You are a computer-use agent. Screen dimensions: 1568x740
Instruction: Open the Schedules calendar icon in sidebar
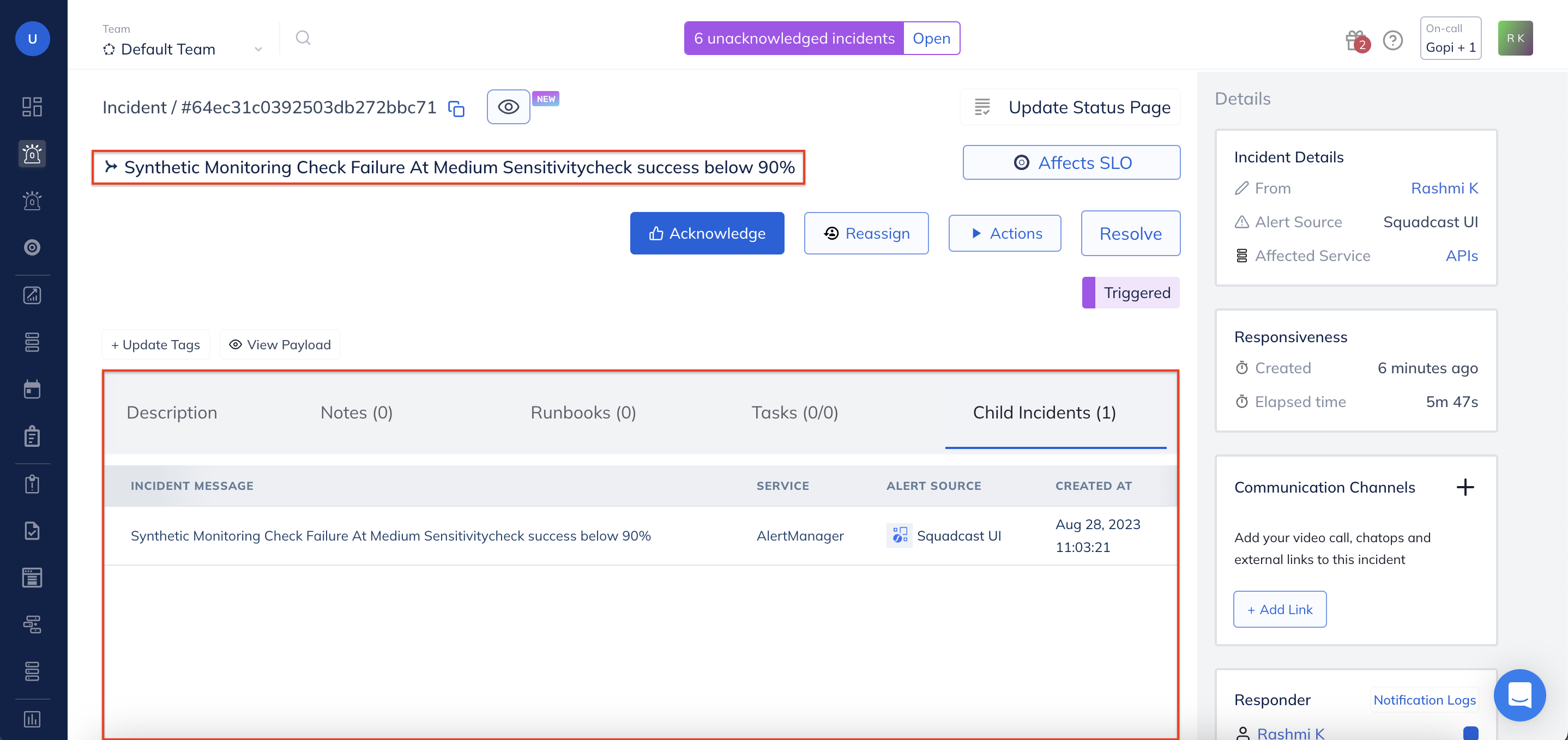32,389
